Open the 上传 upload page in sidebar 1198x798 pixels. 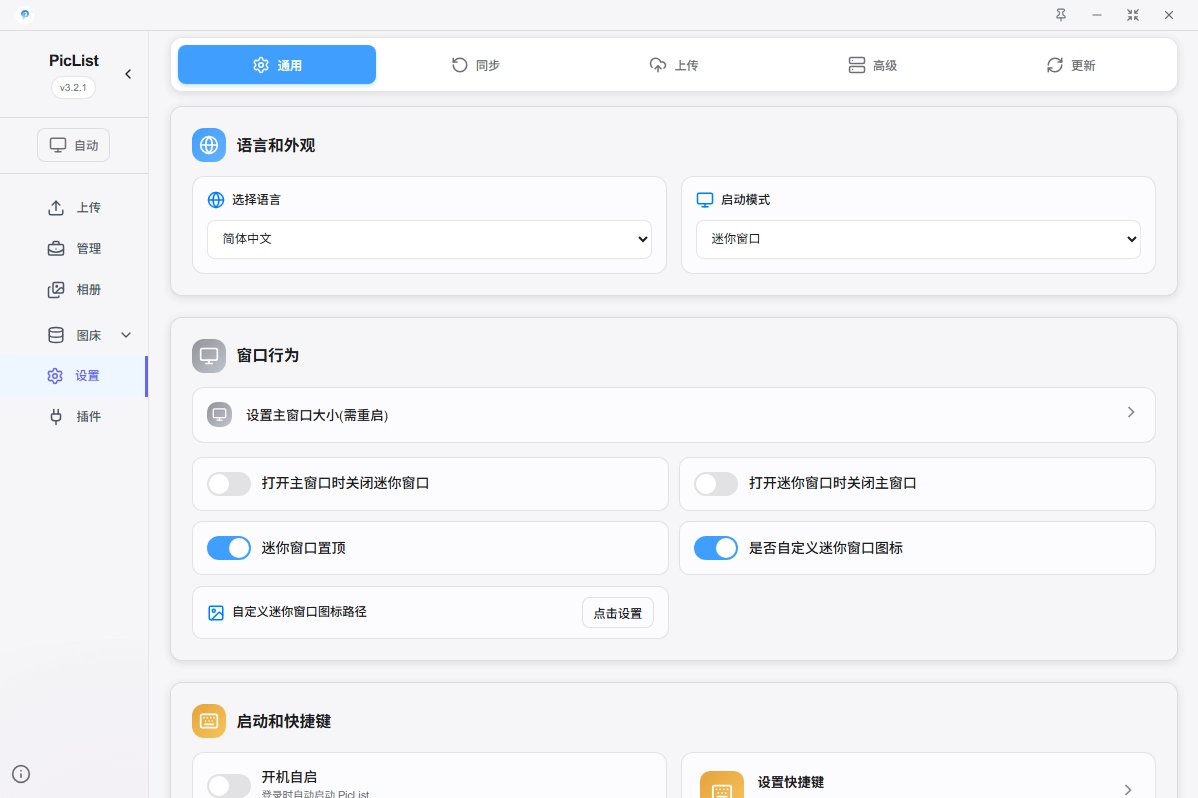click(75, 208)
